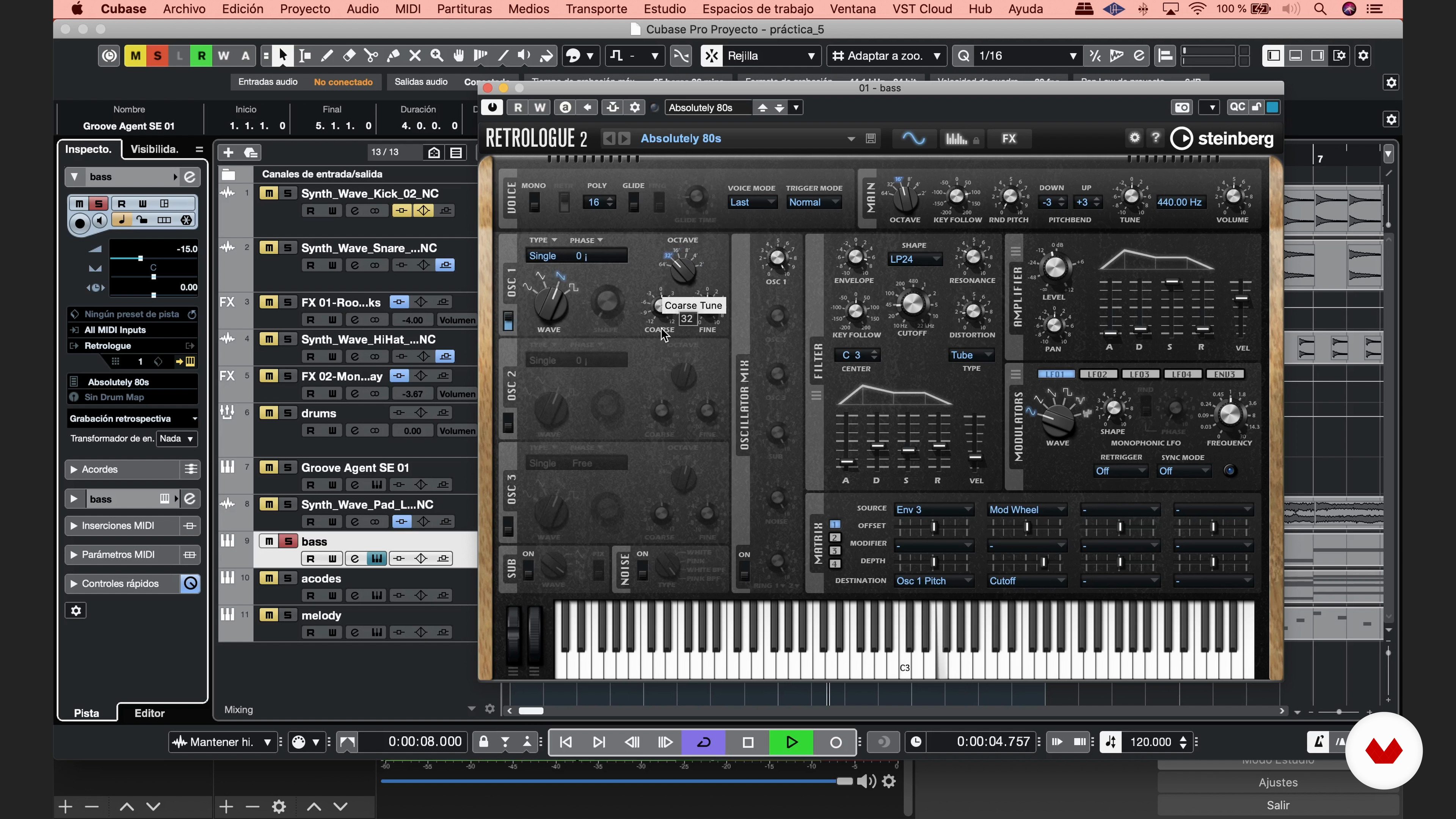The image size is (1456, 819).
Task: Open the Voice Mode Last dropdown
Action: pos(752,202)
